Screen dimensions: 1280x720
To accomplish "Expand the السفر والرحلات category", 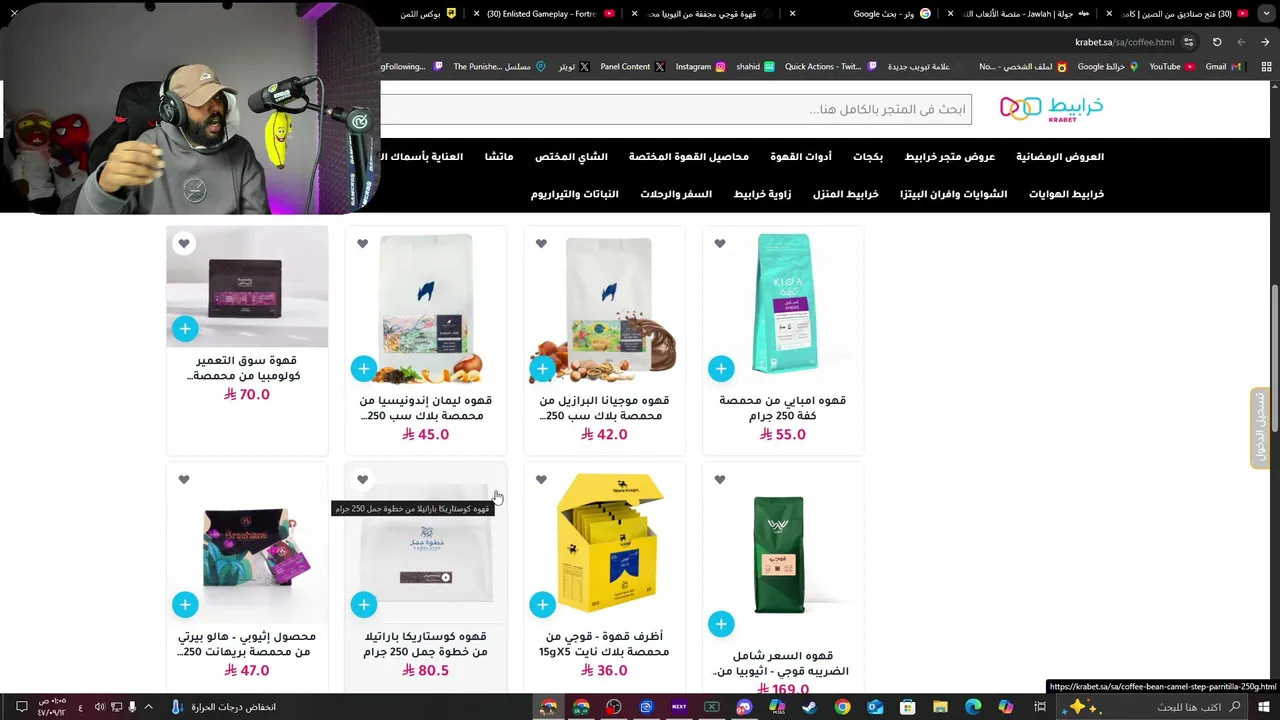I will 676,194.
